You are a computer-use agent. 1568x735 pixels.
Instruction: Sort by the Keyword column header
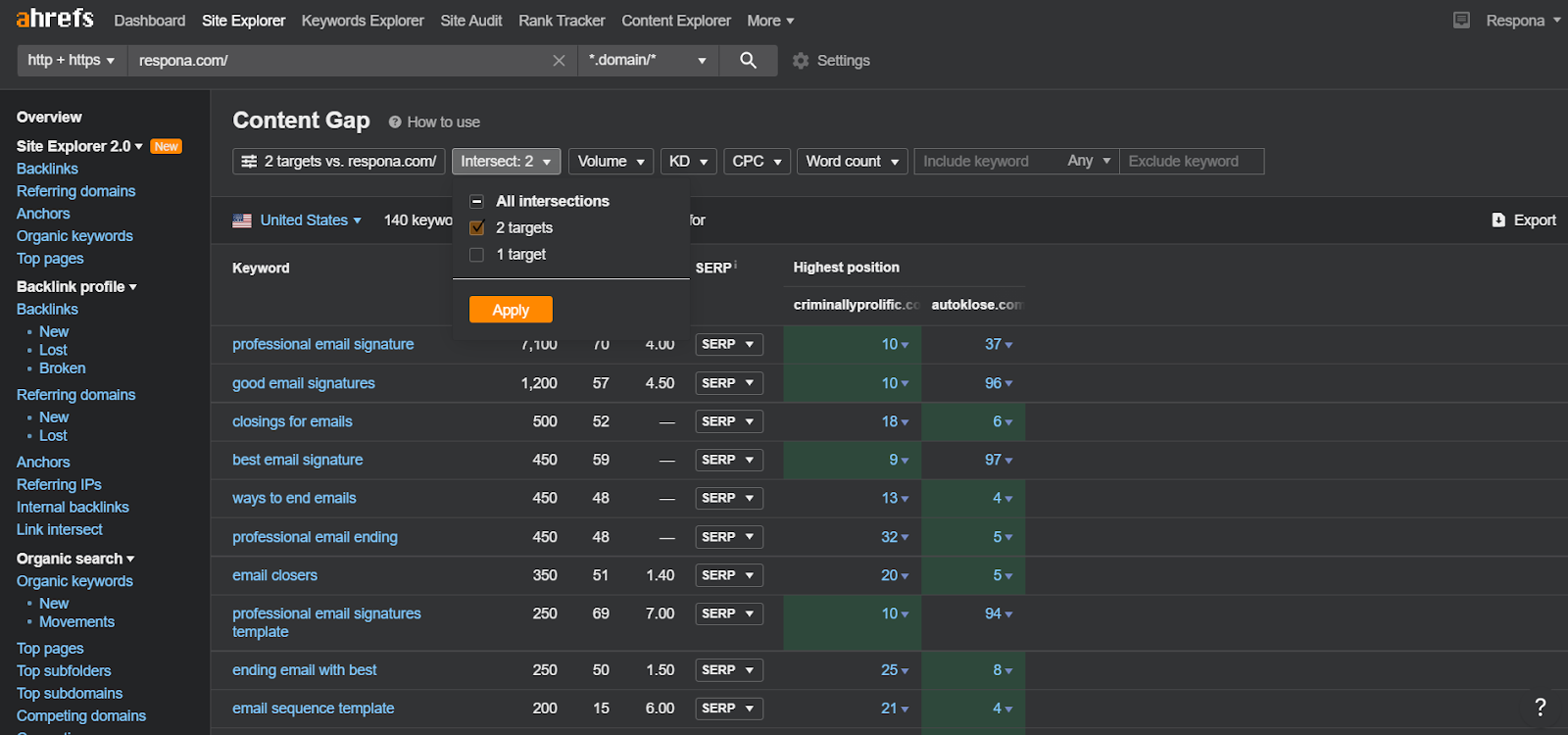[261, 269]
